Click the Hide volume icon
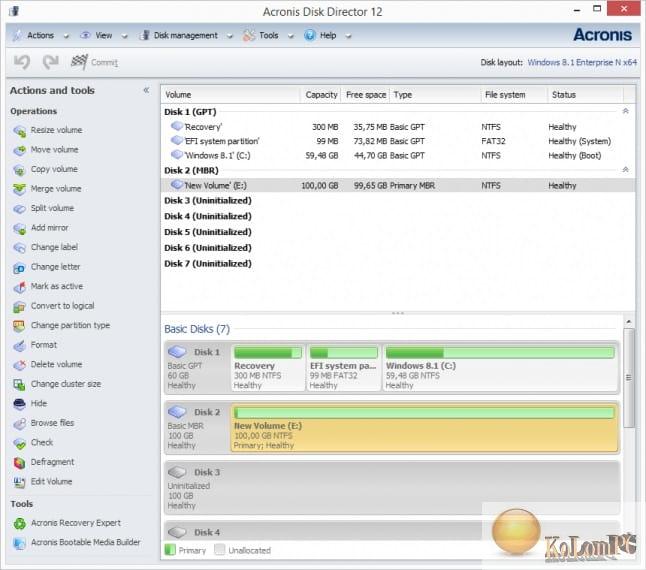Screen dimensions: 646x570 (x=19, y=404)
